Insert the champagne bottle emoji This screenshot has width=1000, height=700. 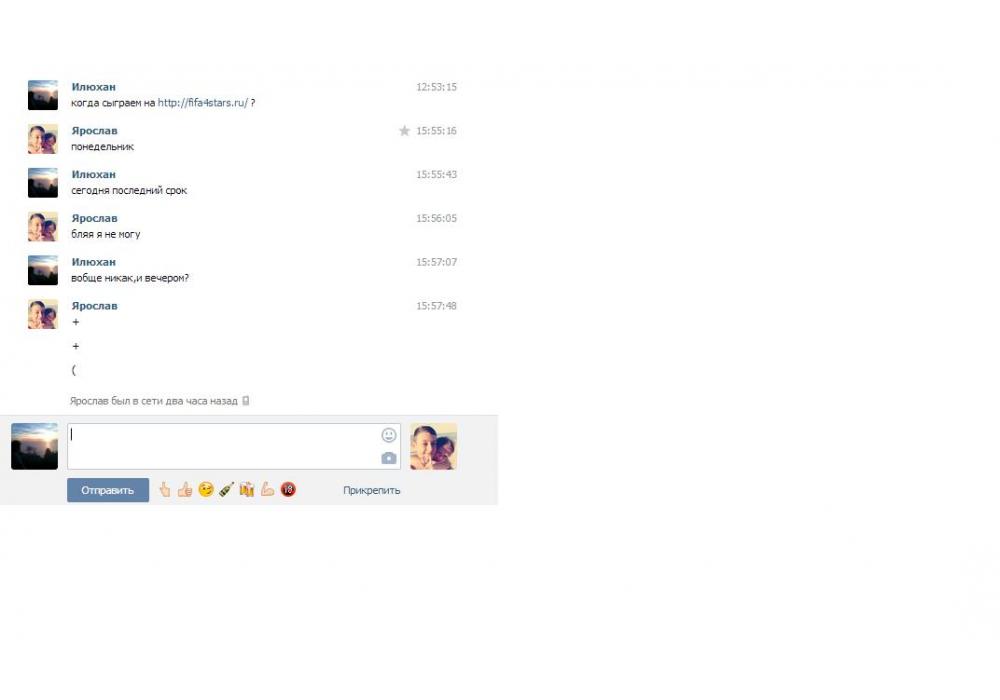(226, 490)
